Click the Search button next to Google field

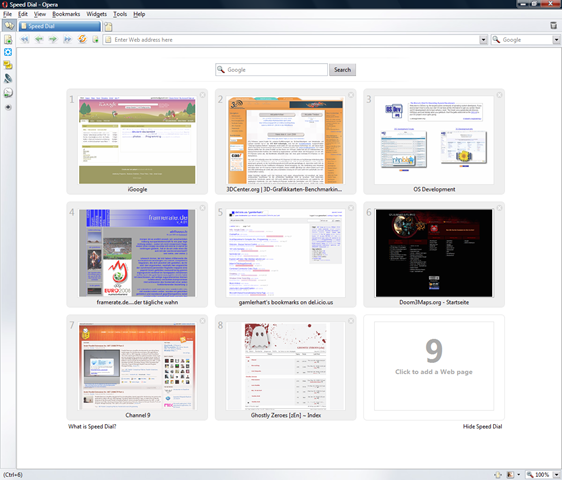(x=342, y=70)
